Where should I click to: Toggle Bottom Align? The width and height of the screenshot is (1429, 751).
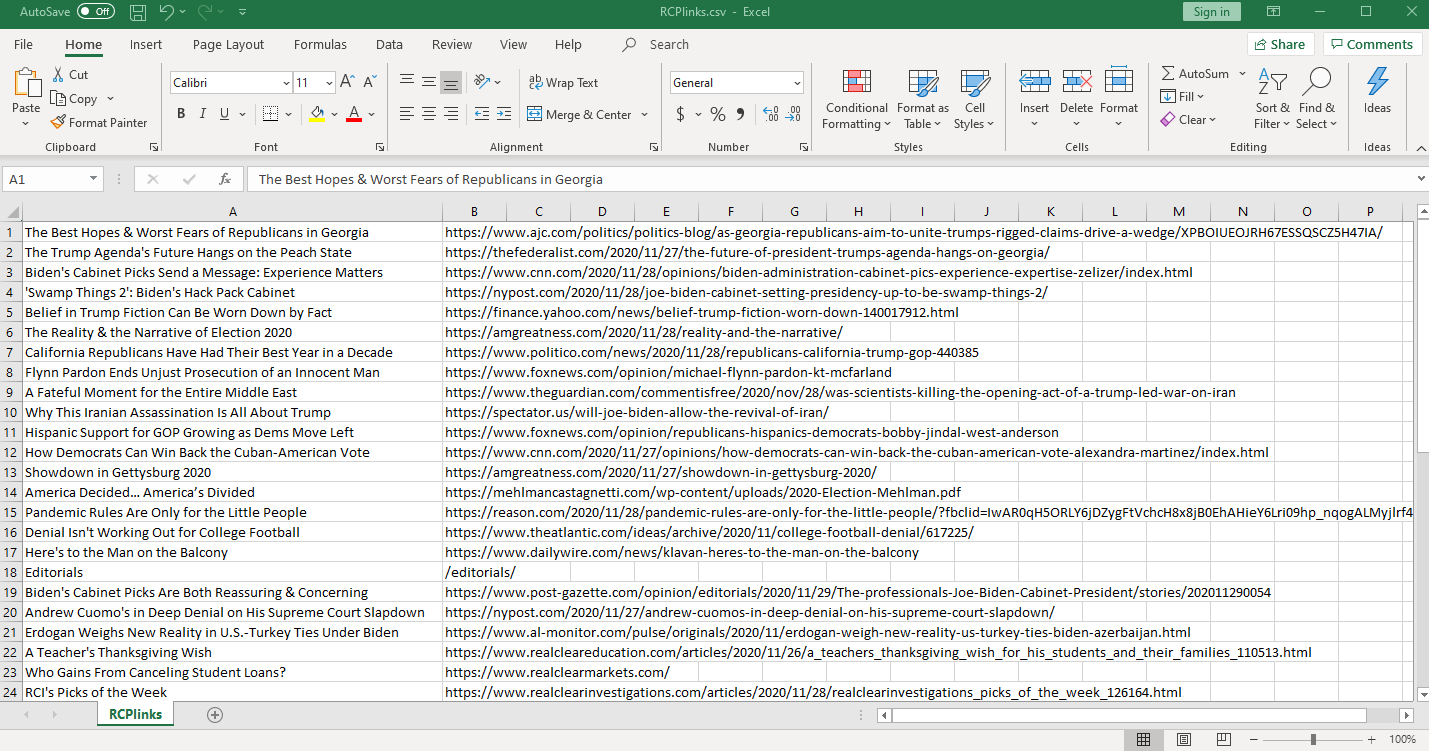[x=451, y=83]
